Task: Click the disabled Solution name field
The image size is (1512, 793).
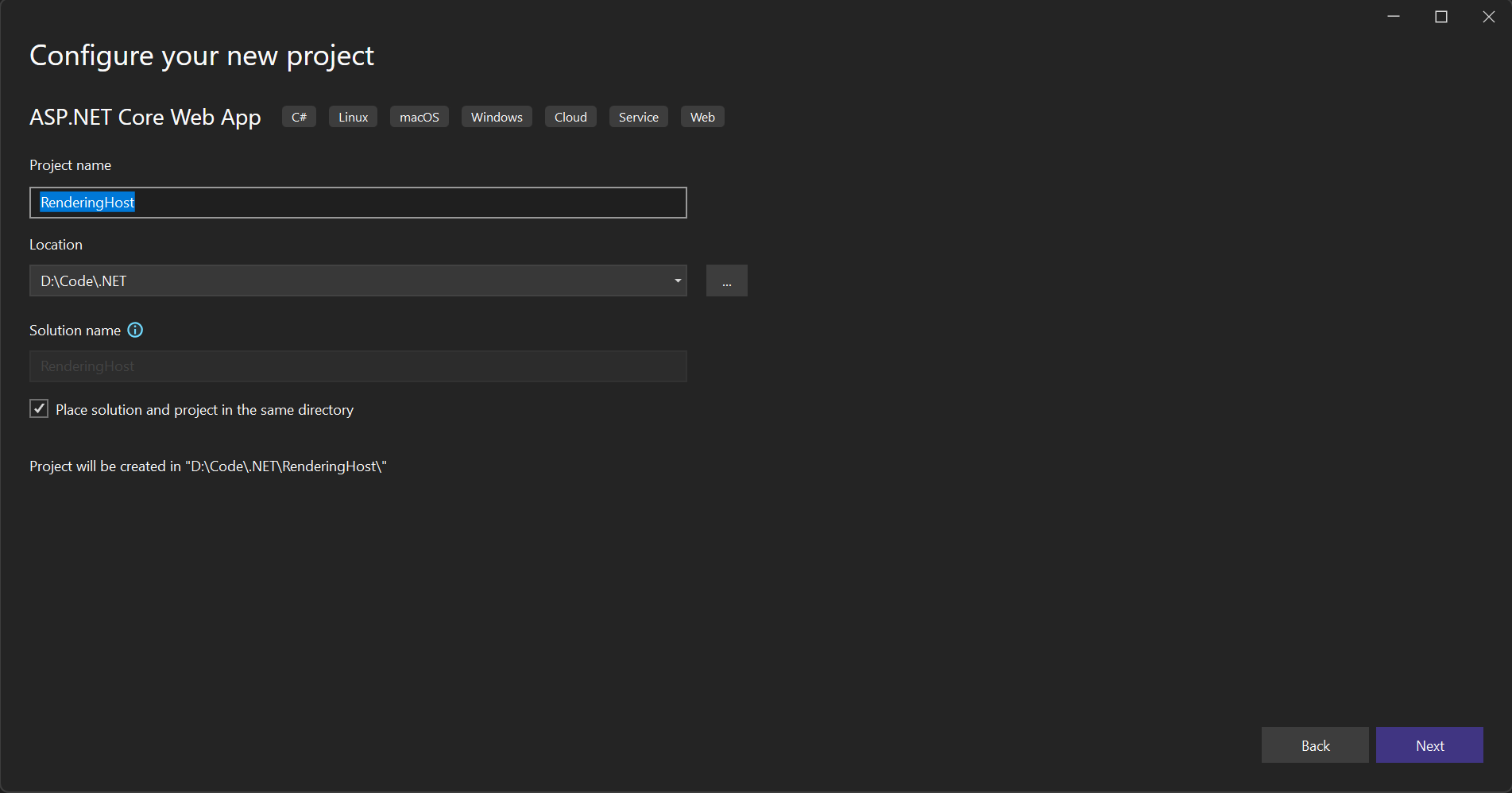Action: coord(358,366)
